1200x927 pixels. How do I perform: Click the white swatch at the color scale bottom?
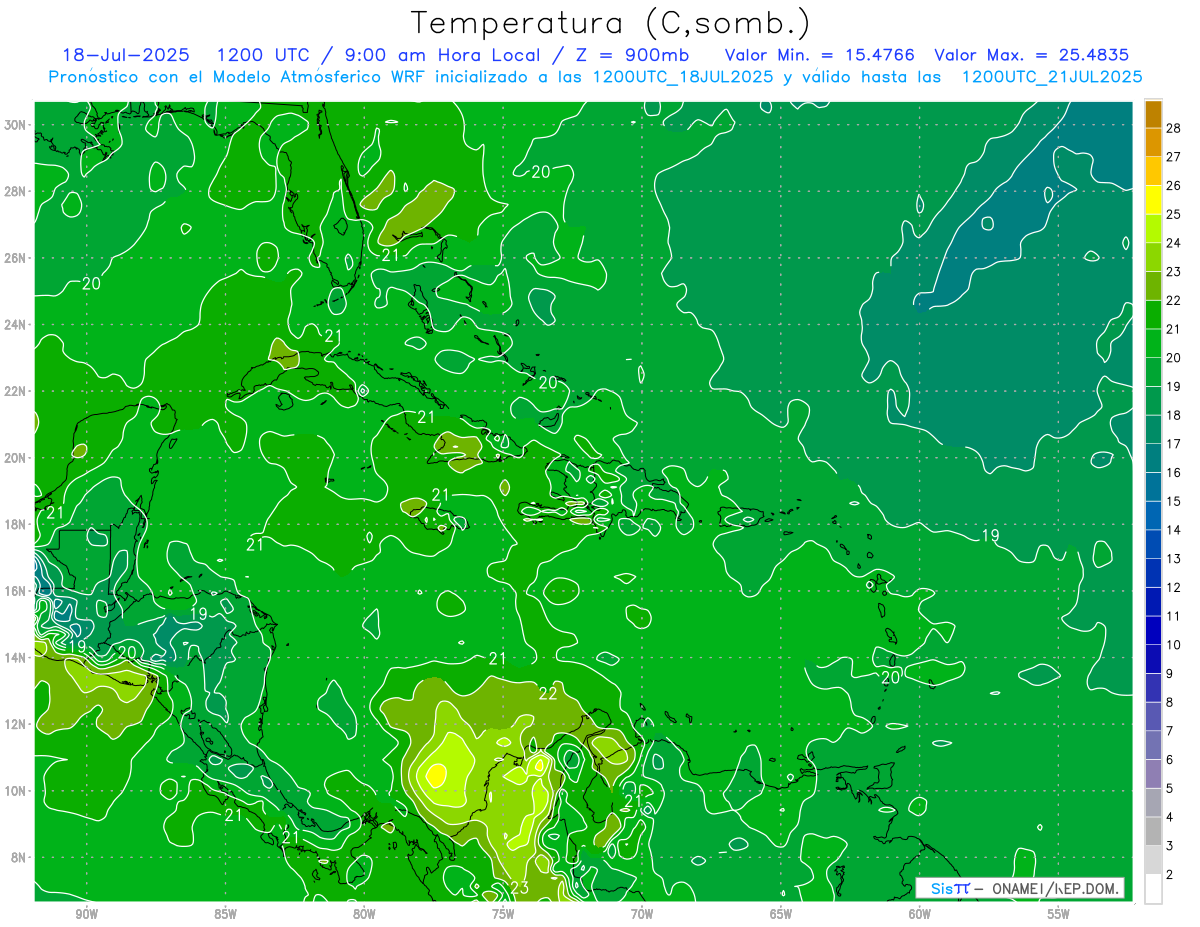click(1153, 889)
